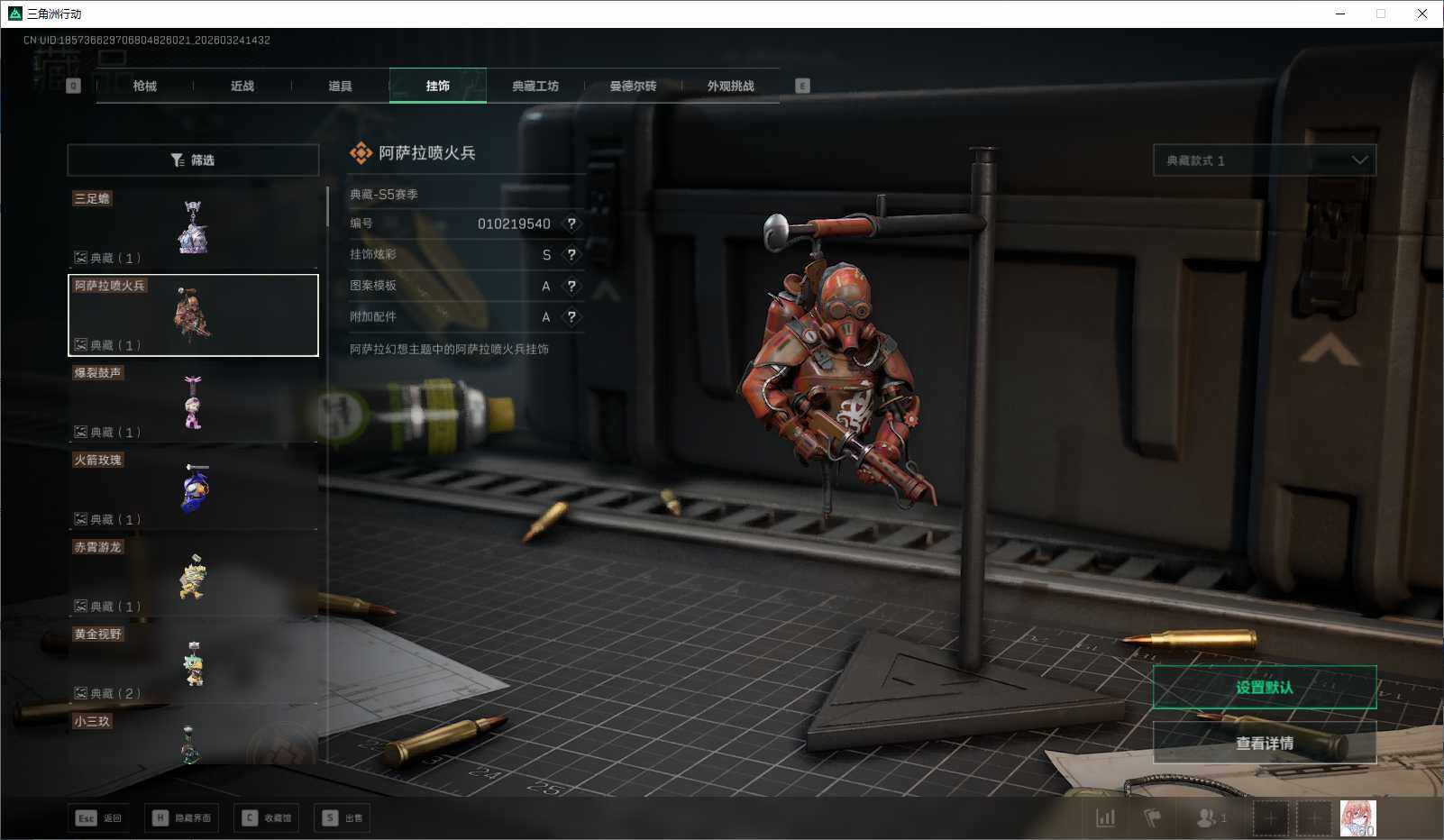1444x840 pixels.
Task: Click the help icon beside 挂饰炫彩
Action: click(571, 255)
